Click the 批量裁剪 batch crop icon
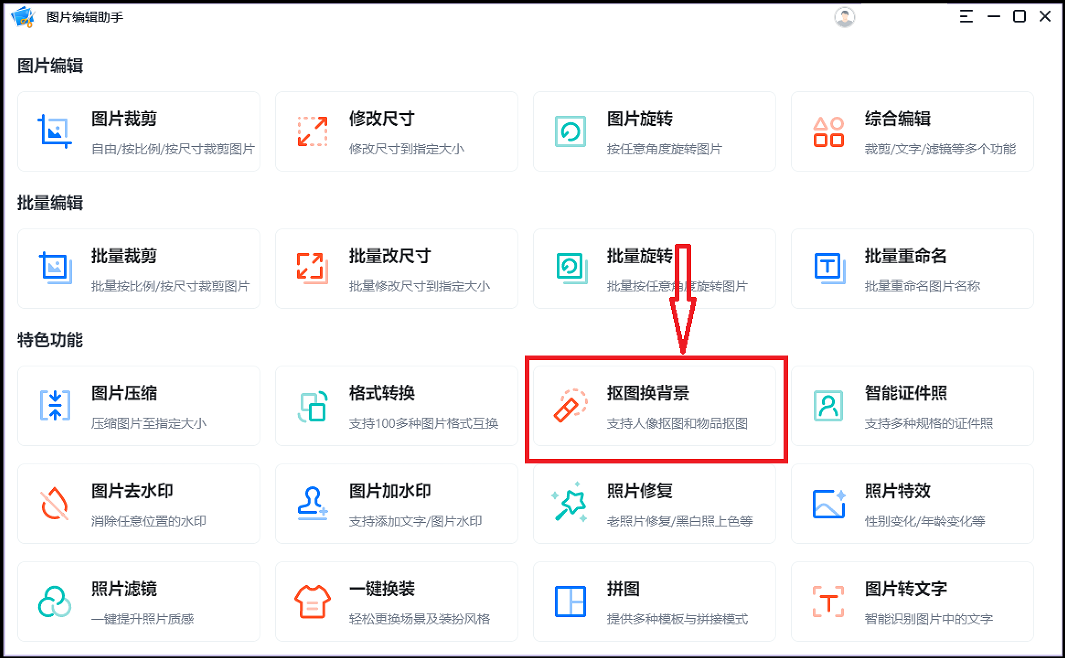1065x658 pixels. (55, 268)
